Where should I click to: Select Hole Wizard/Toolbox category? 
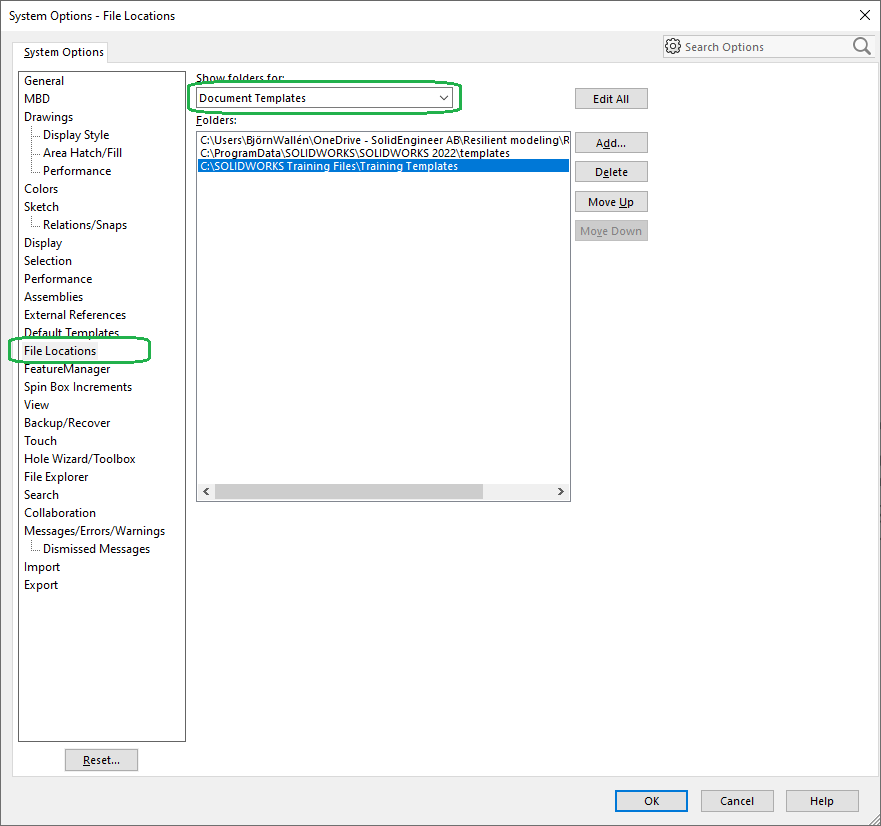[x=79, y=459]
